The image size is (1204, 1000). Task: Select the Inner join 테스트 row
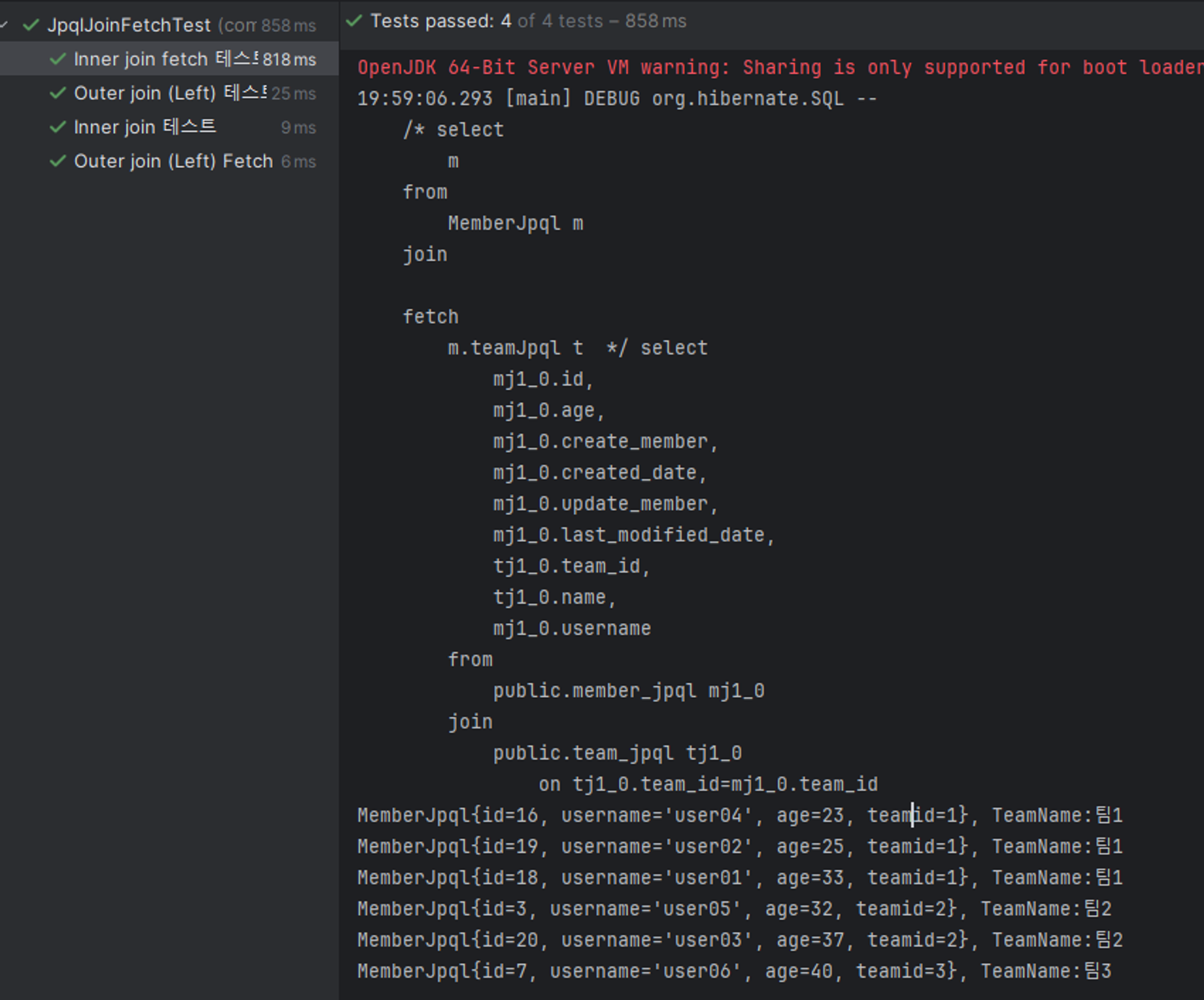tap(144, 127)
